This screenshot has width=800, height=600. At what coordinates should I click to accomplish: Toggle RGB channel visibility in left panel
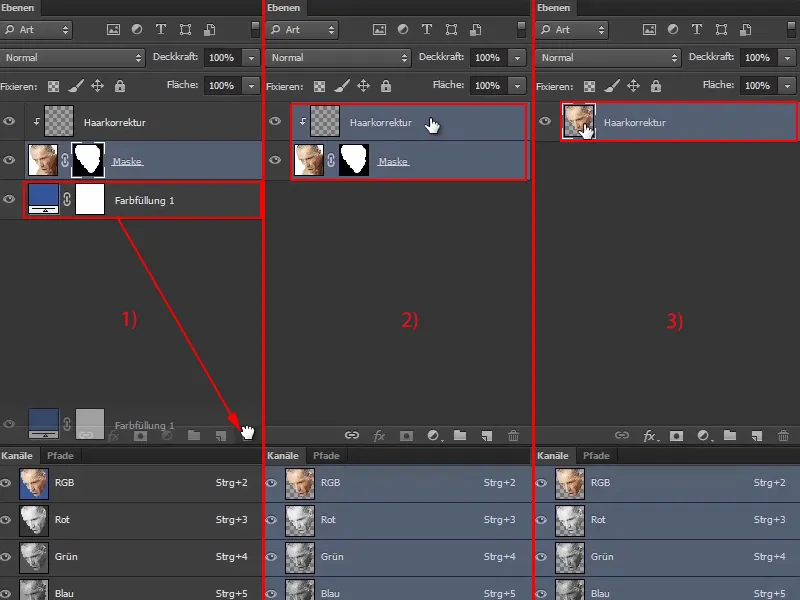pos(6,483)
